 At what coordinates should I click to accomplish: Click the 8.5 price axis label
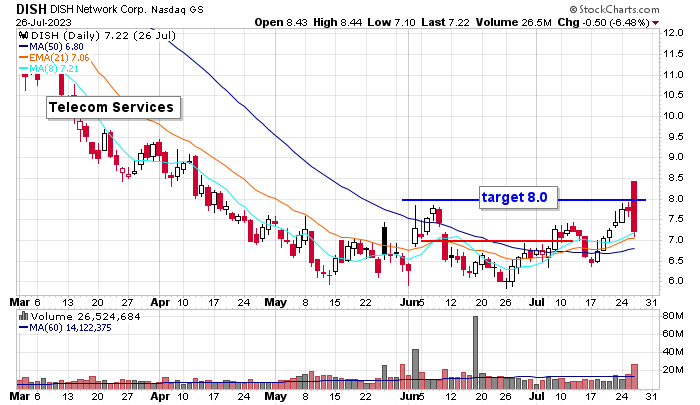(675, 178)
